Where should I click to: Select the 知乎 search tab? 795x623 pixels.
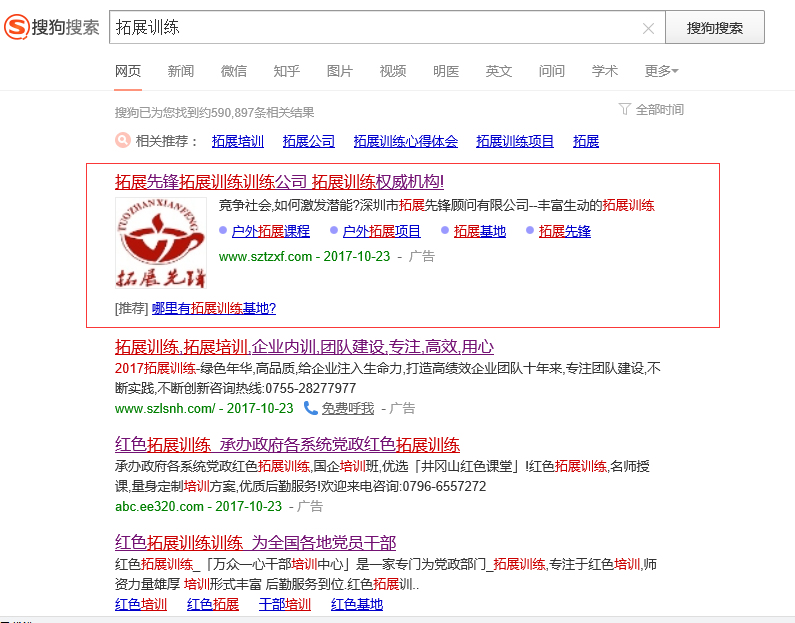[x=286, y=71]
